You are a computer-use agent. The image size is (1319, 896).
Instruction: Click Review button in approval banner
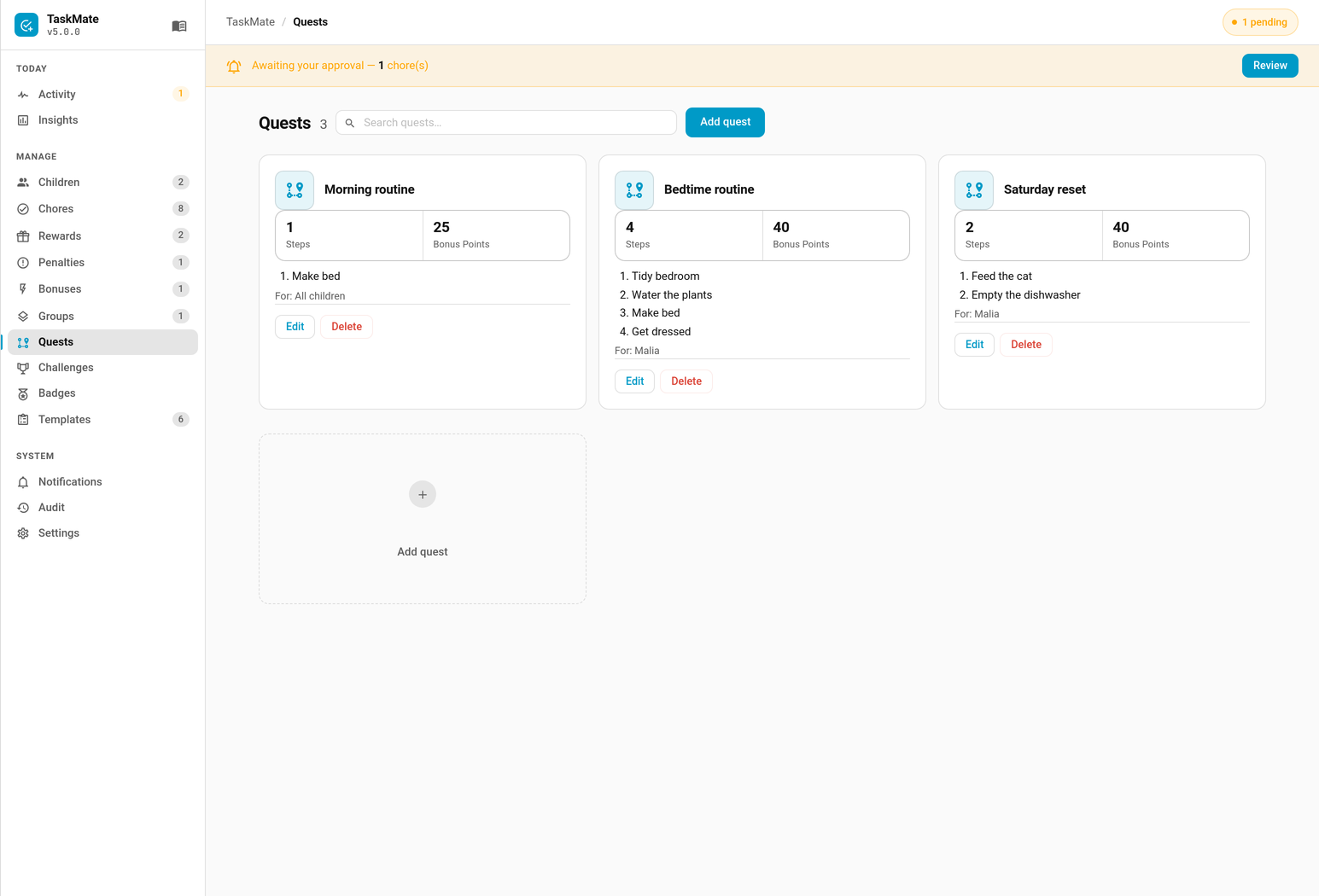click(1269, 66)
